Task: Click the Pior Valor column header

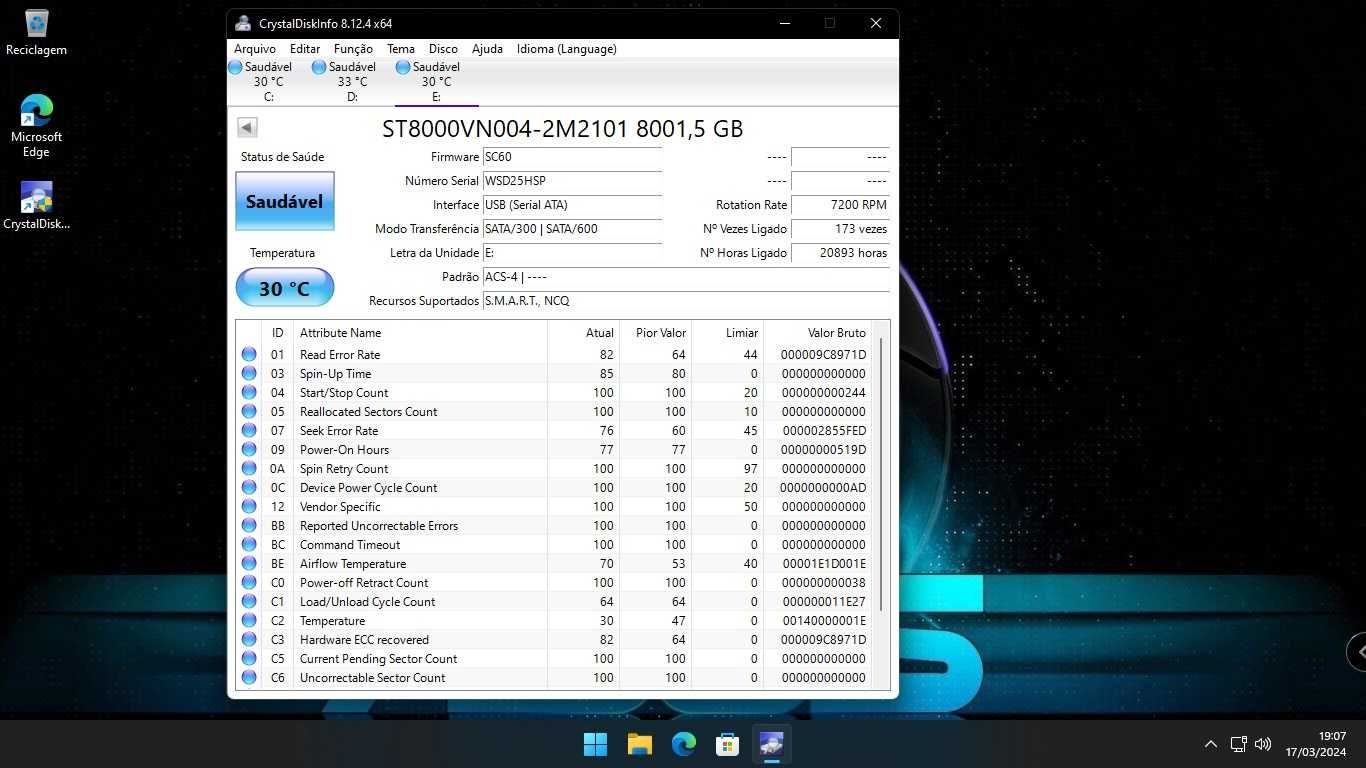Action: tap(656, 333)
